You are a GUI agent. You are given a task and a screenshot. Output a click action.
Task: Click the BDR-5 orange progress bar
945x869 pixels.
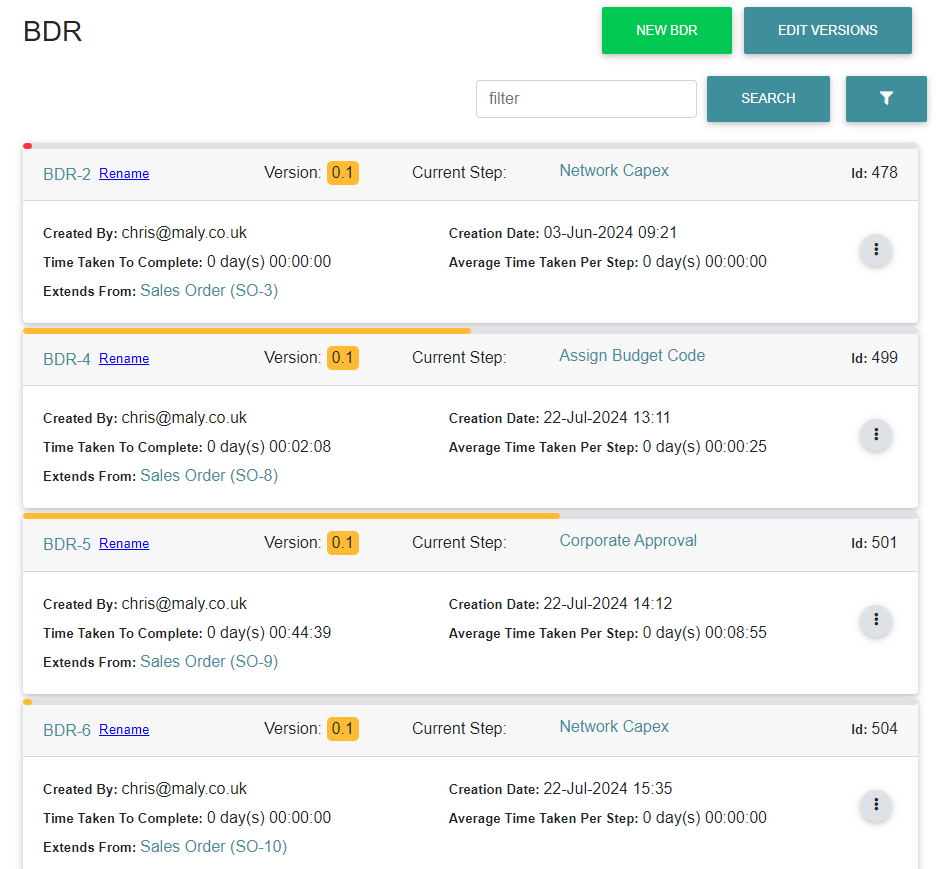pos(290,516)
